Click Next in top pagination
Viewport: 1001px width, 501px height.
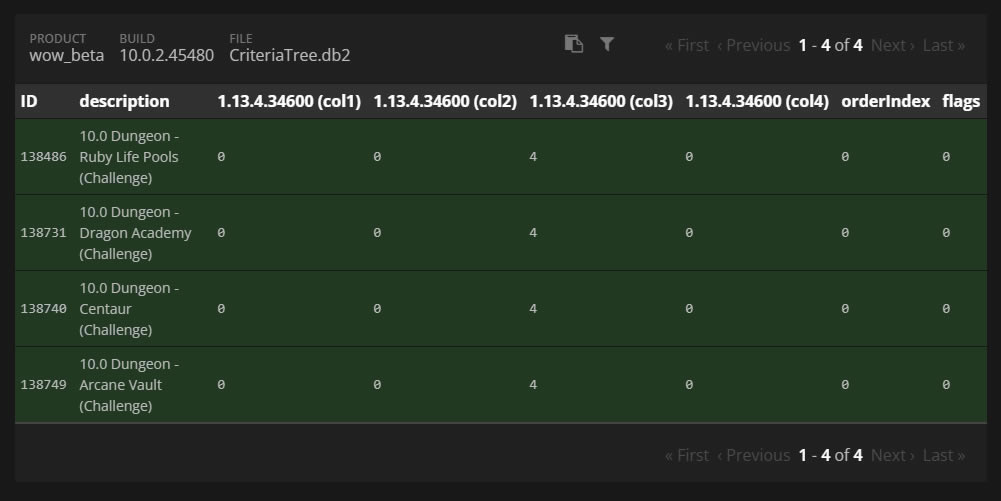pyautogui.click(x=892, y=45)
